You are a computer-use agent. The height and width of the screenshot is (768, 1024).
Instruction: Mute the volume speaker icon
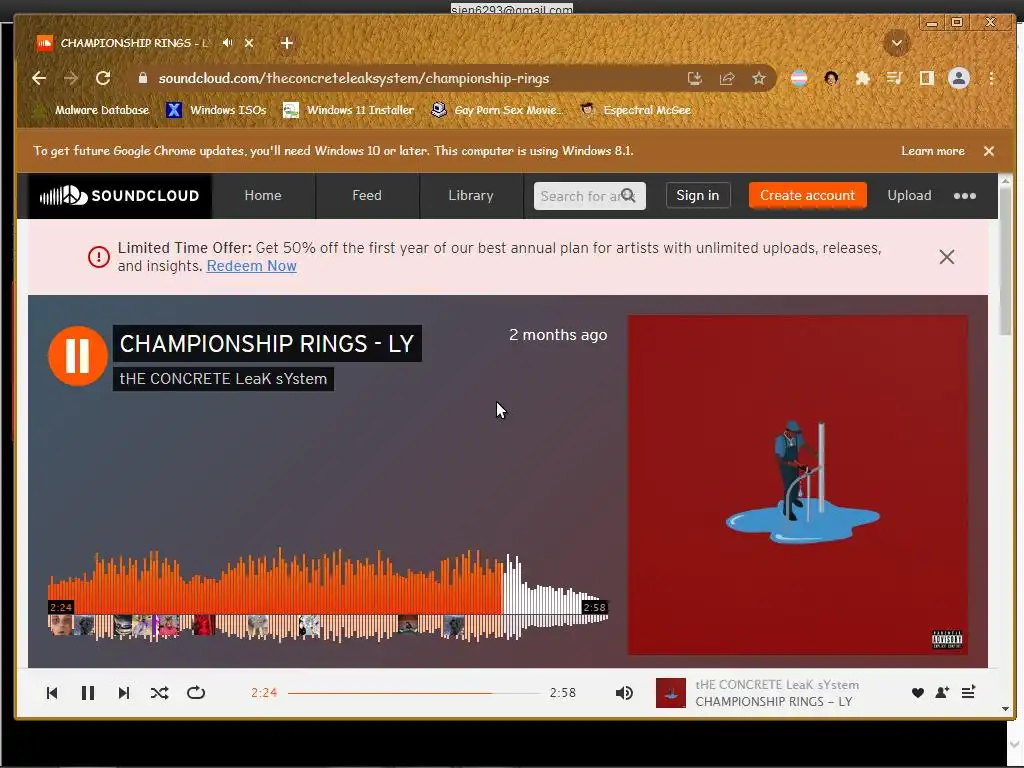(624, 693)
